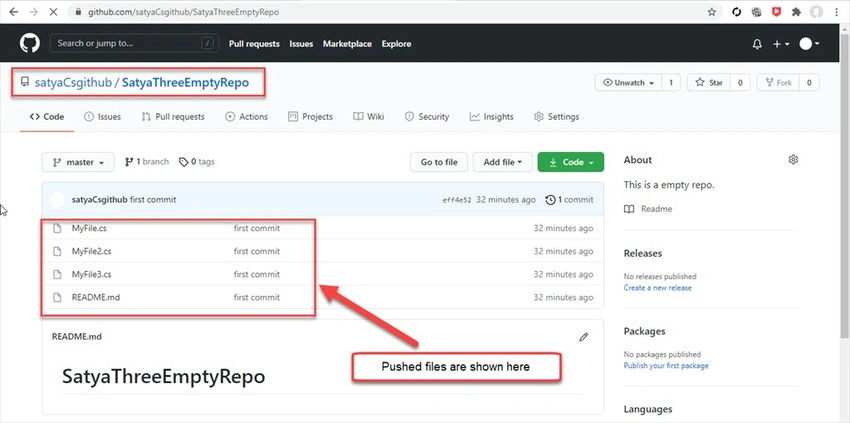
Task: Click the Go to file button
Action: pyautogui.click(x=439, y=162)
